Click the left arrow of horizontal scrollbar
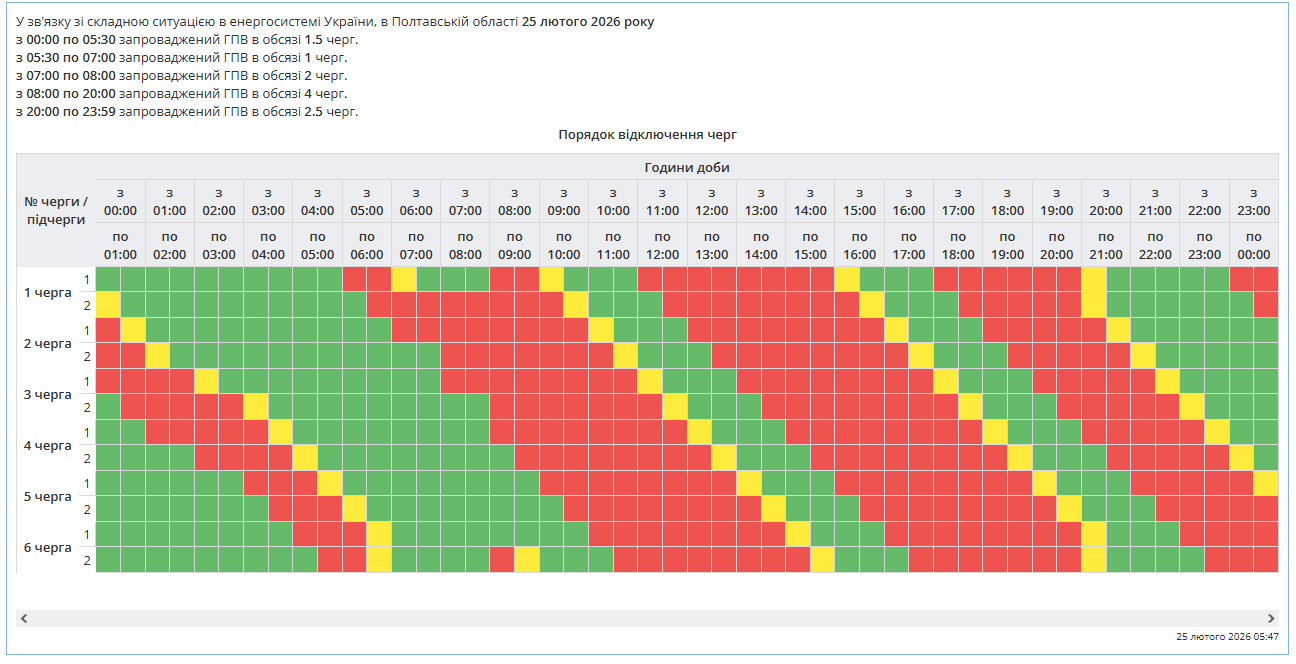This screenshot has height=664, width=1296. click(x=24, y=619)
